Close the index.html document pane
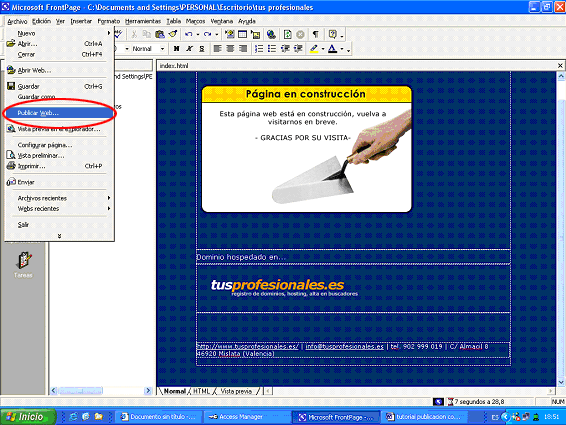This screenshot has width=566, height=425. [x=560, y=65]
